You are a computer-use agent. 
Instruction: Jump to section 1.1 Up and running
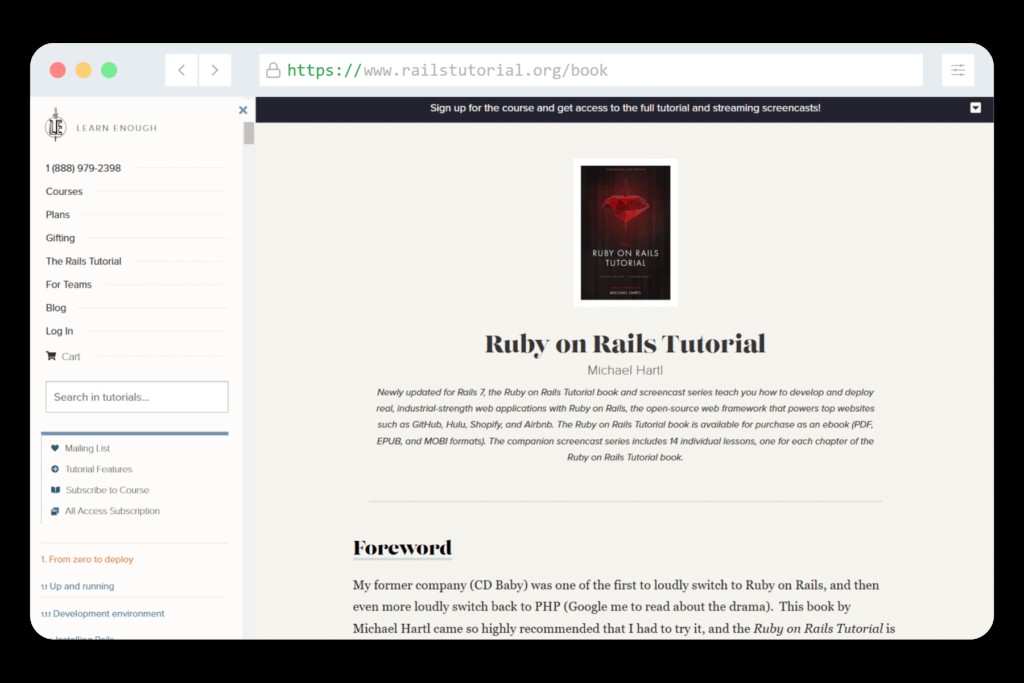click(x=77, y=586)
